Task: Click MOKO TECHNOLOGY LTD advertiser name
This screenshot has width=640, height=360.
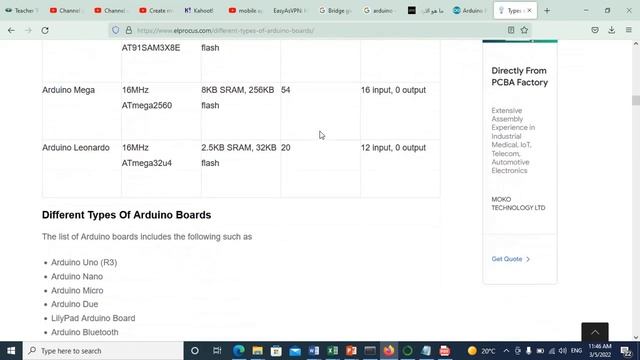Action: [518, 203]
